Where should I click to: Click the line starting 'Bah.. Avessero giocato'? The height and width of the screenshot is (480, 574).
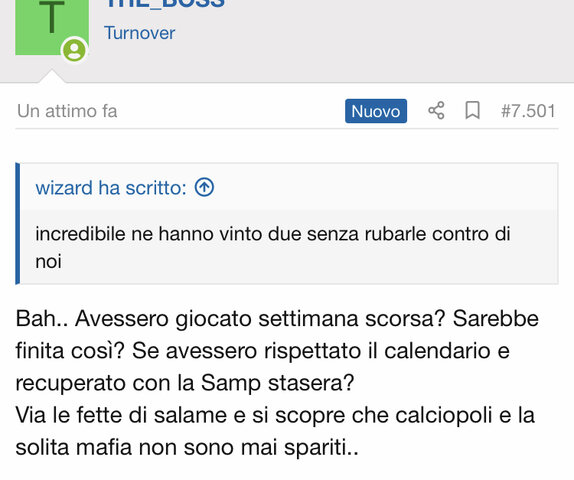pos(277,319)
